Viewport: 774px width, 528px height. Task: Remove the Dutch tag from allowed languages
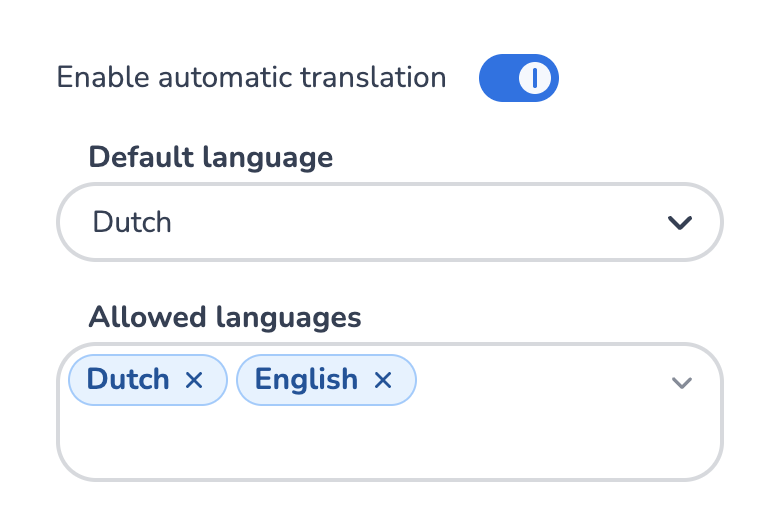[x=194, y=380]
